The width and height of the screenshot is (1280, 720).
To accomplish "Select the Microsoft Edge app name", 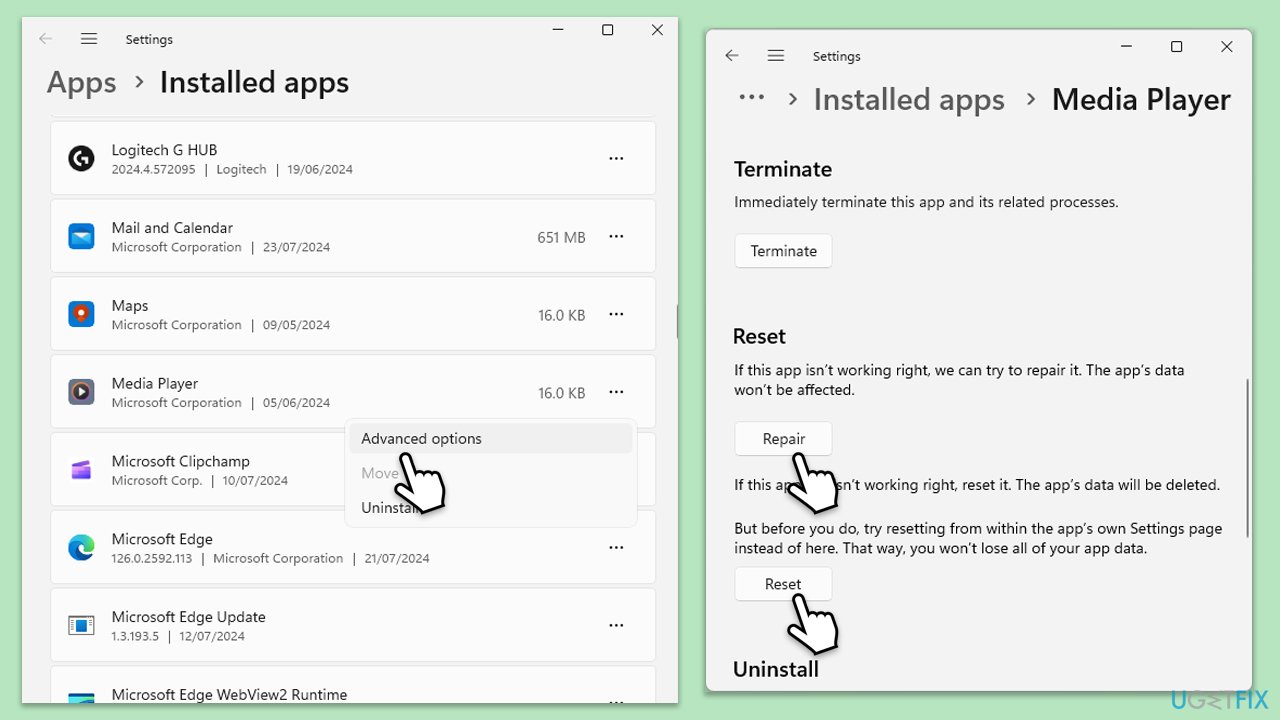I will (x=162, y=540).
